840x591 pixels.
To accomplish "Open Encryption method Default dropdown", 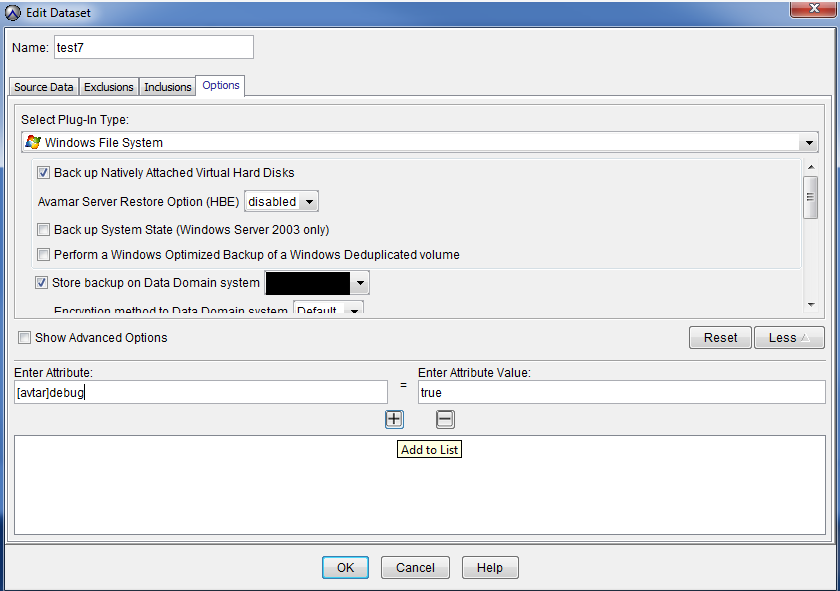I will point(328,309).
